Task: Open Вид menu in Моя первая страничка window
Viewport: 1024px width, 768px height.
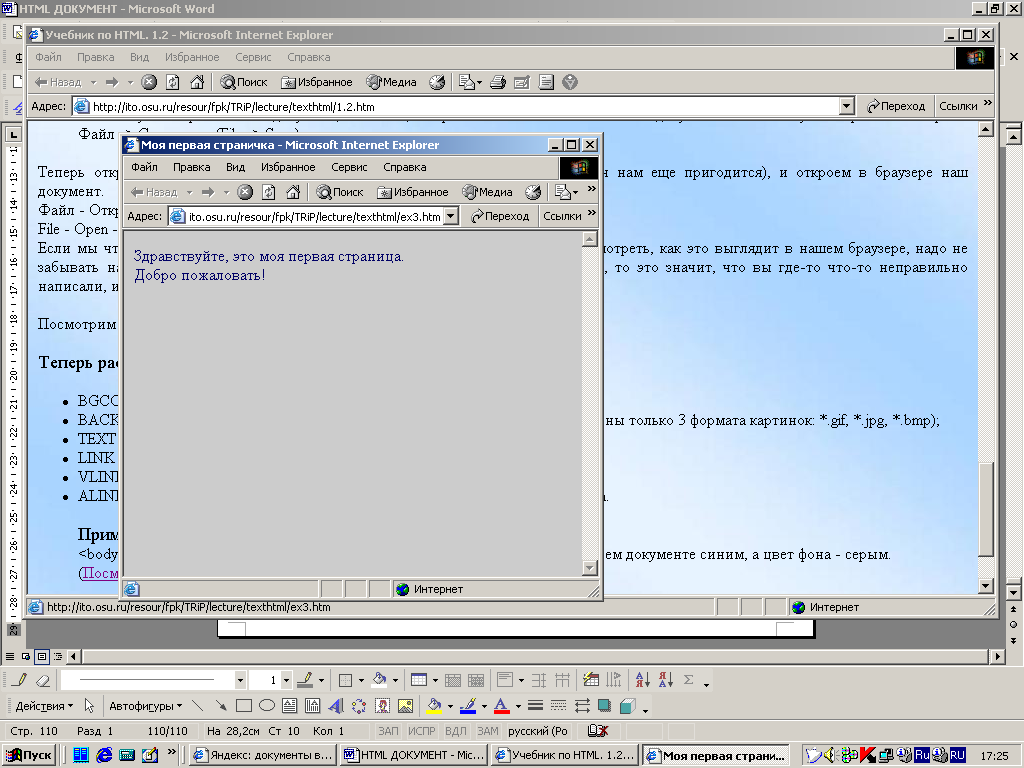Action: coord(235,167)
